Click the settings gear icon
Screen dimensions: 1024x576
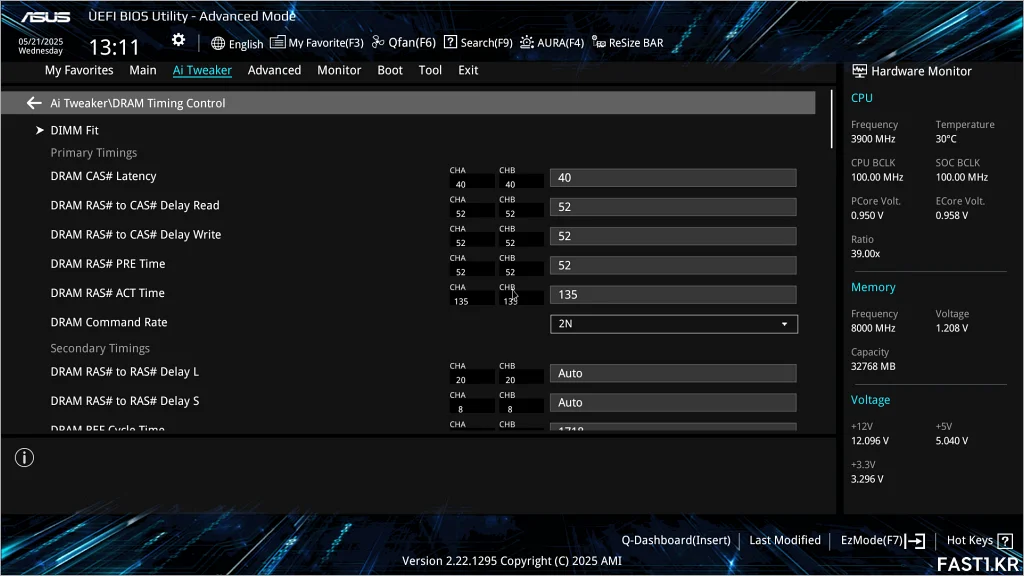pos(178,40)
